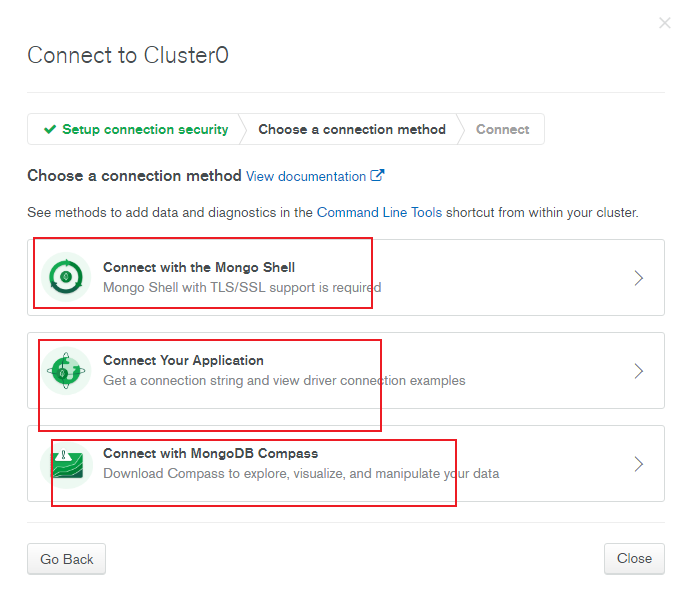
Task: Click the external link icon beside View documentation
Action: click(377, 176)
